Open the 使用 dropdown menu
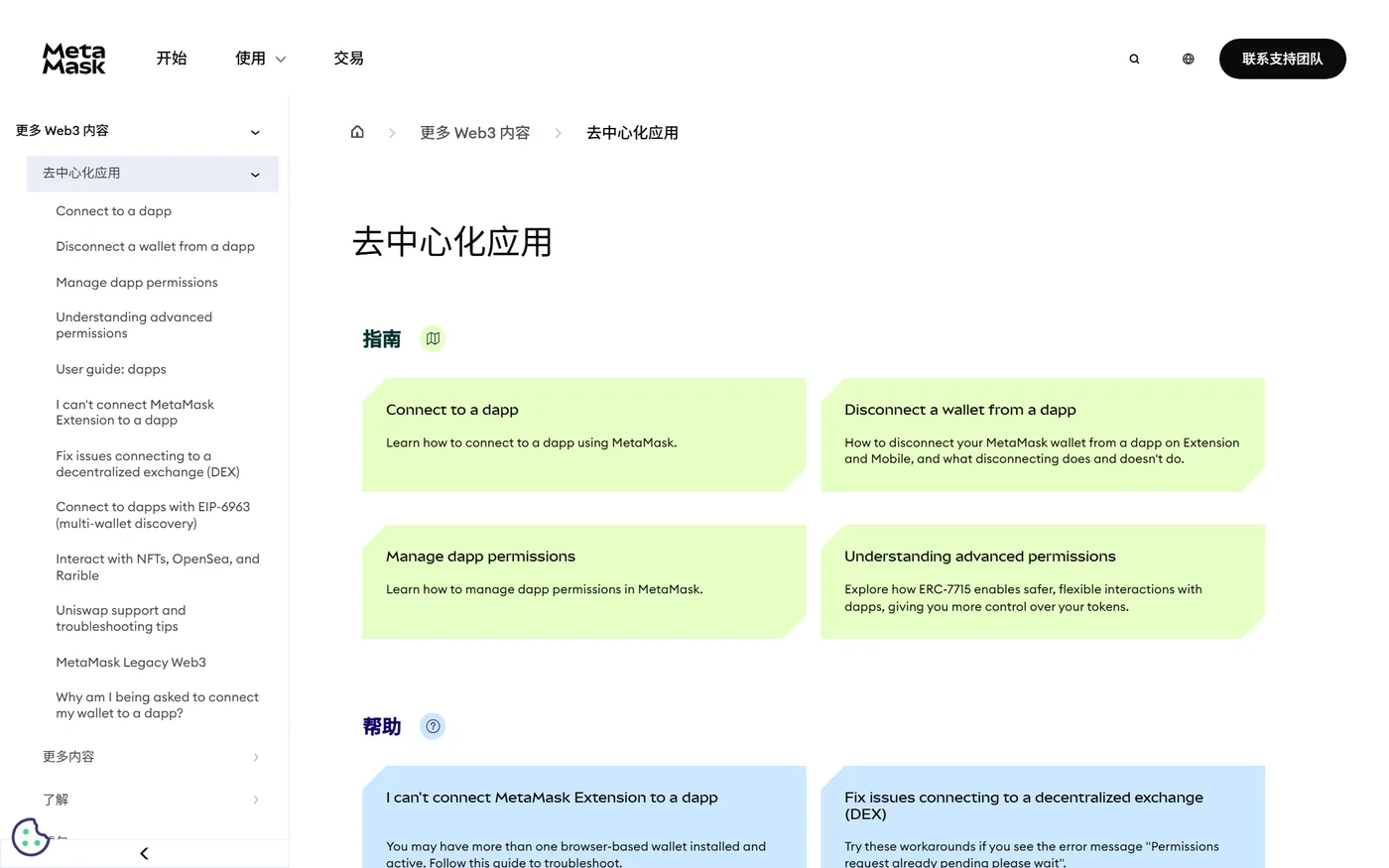 (260, 59)
